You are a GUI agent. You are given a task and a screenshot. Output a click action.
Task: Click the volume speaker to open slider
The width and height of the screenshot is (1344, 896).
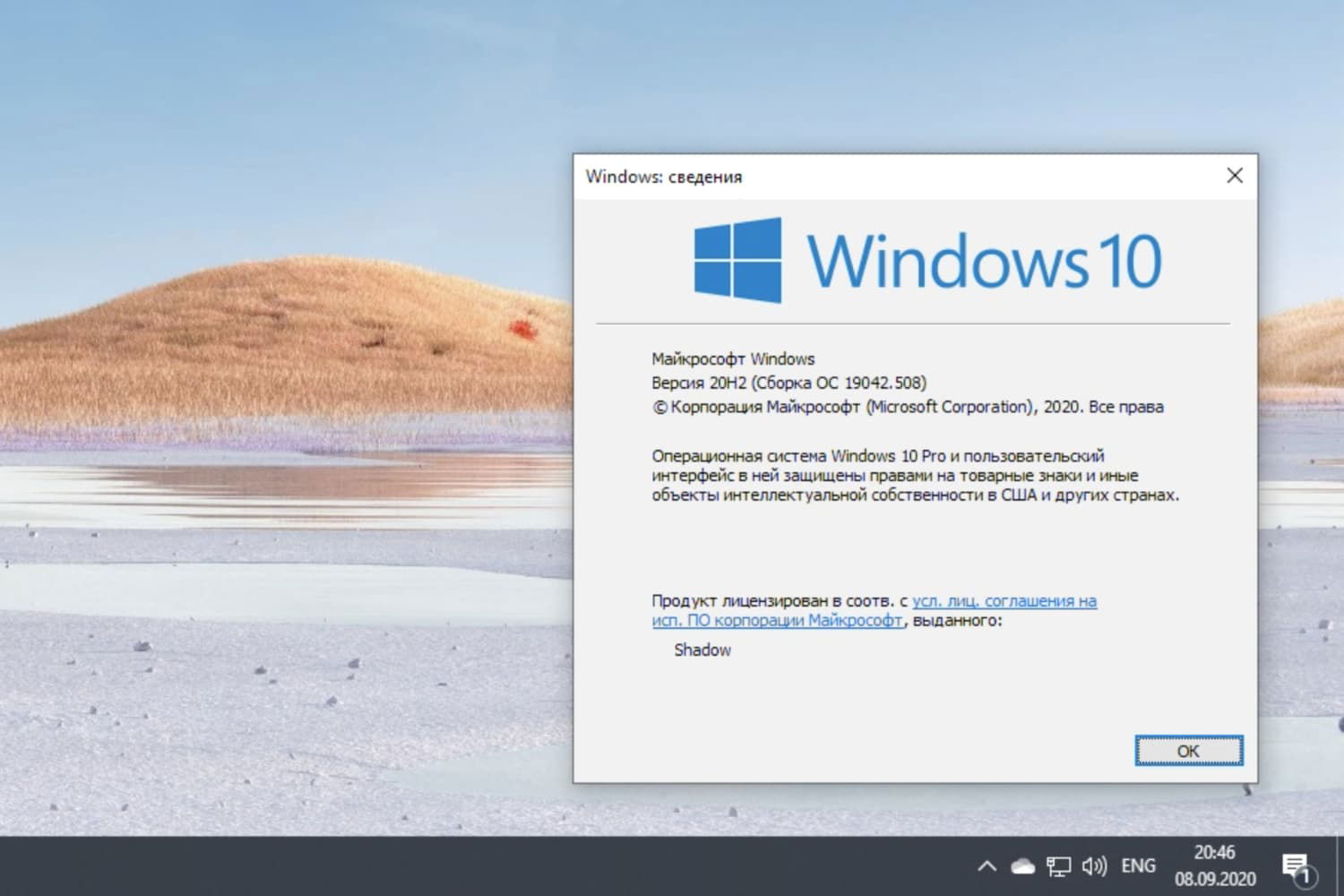(x=1094, y=866)
